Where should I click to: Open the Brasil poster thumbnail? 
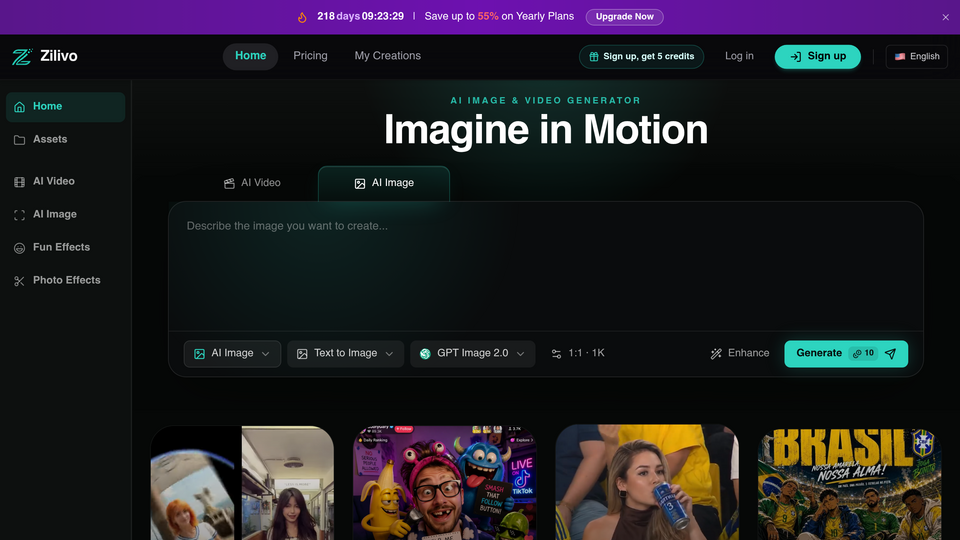[850, 483]
